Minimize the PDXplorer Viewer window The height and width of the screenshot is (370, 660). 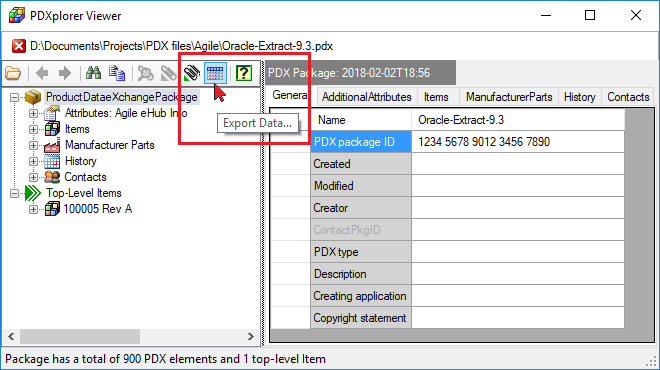tap(546, 16)
